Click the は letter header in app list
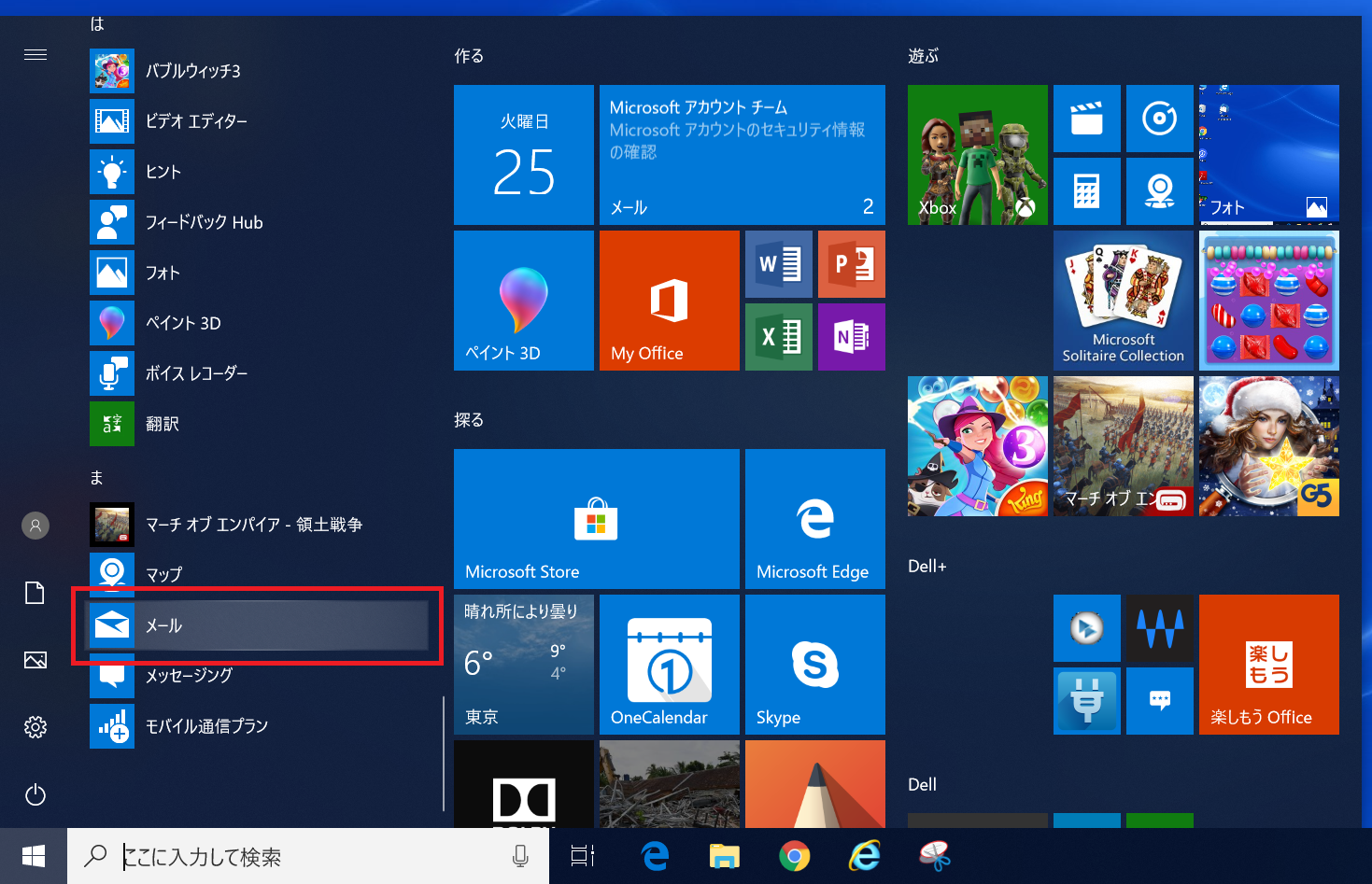Screen dimensions: 1372x884 [97, 24]
